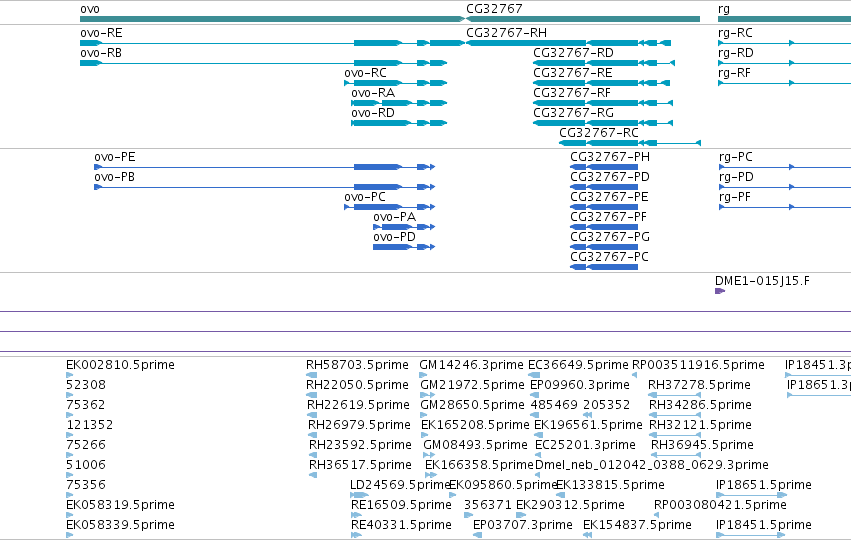Viewport: 851px width, 540px height.
Task: Click EST RP00308042 1.5prime
Action: (720, 505)
